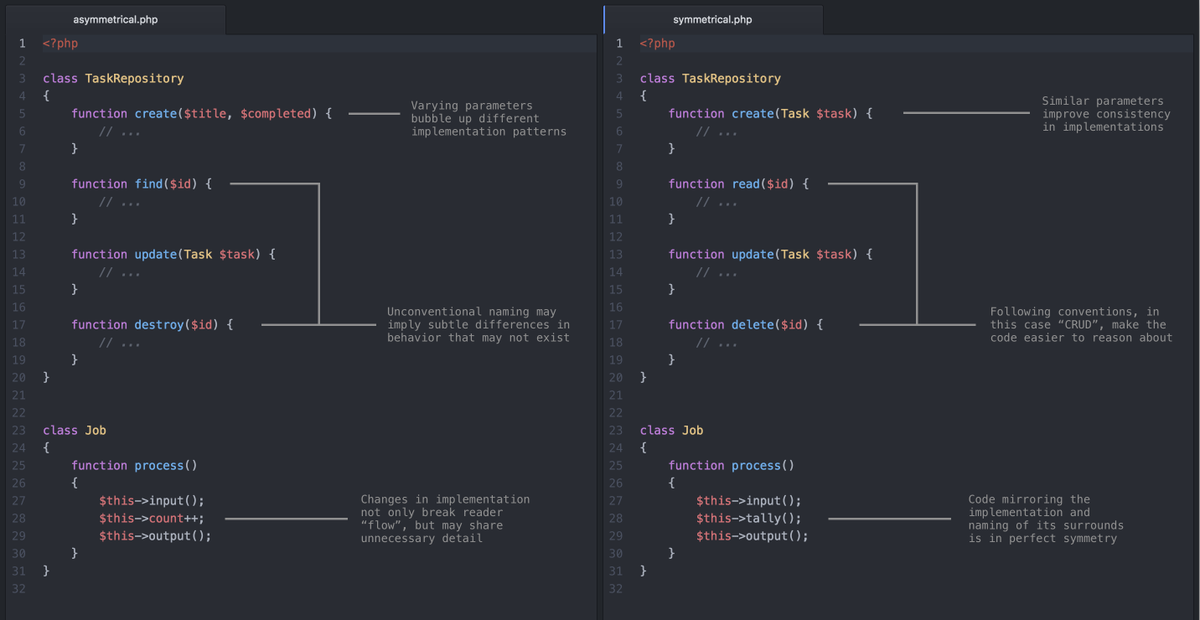Click 'function destroy($id)' line in asymmetrical.php

152,325
